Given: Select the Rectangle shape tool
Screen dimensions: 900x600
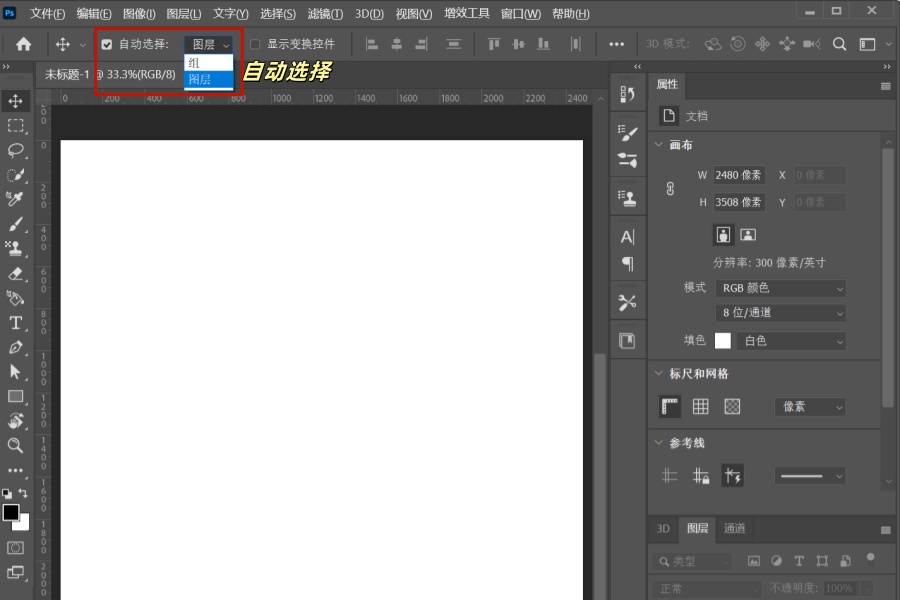Looking at the screenshot, I should coord(15,396).
